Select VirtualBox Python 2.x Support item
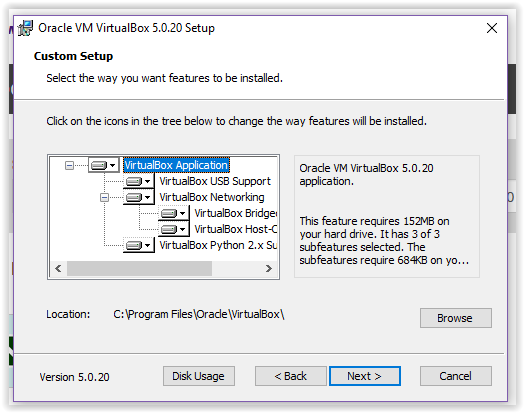 (218, 245)
